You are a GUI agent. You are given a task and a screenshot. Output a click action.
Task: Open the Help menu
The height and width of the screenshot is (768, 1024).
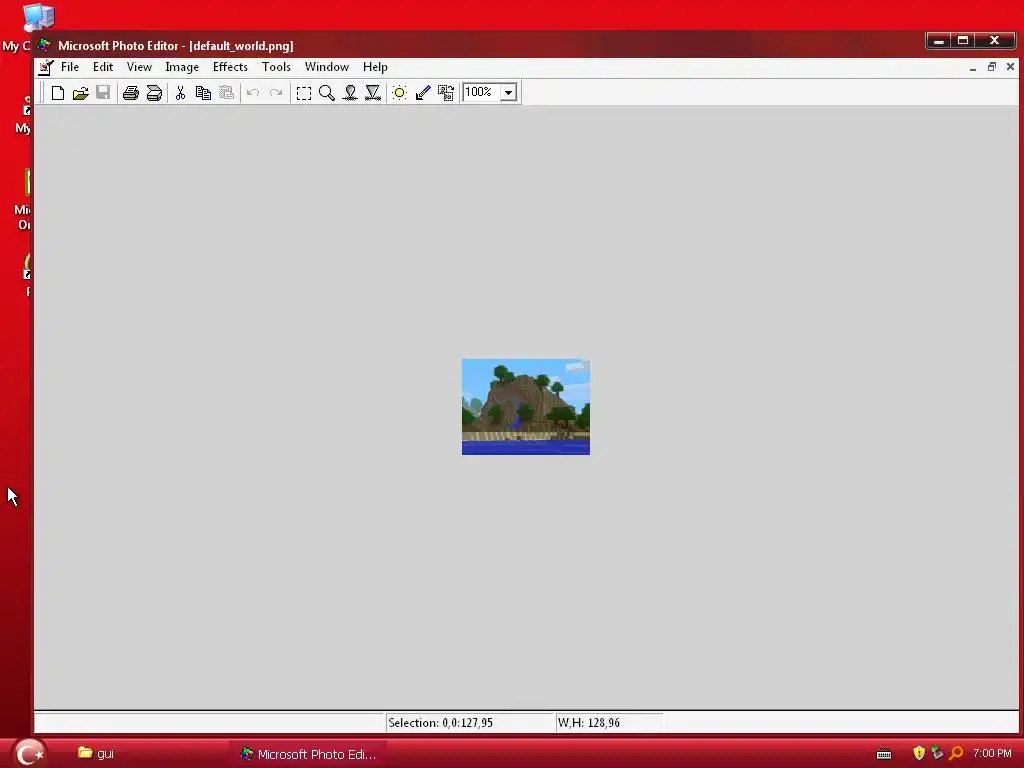pyautogui.click(x=375, y=67)
